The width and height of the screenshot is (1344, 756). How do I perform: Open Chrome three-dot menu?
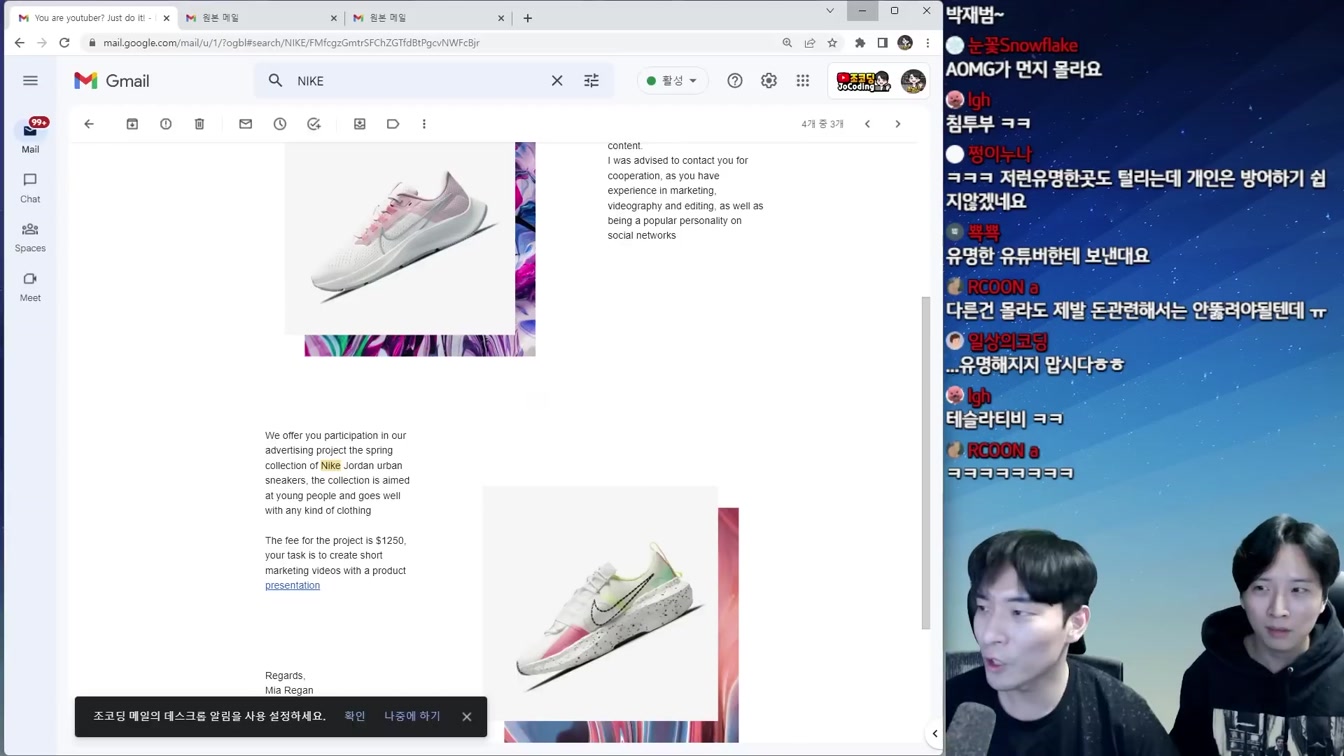click(928, 43)
